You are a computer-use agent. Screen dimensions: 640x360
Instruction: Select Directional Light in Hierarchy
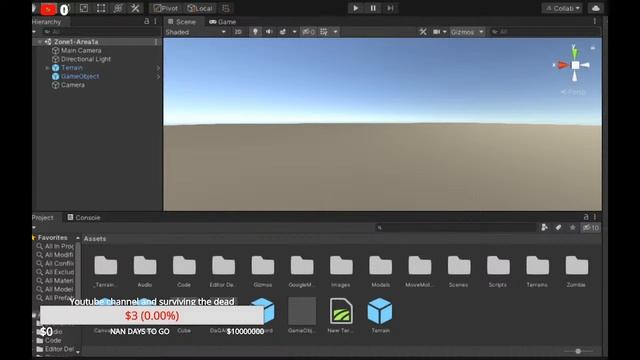point(86,59)
